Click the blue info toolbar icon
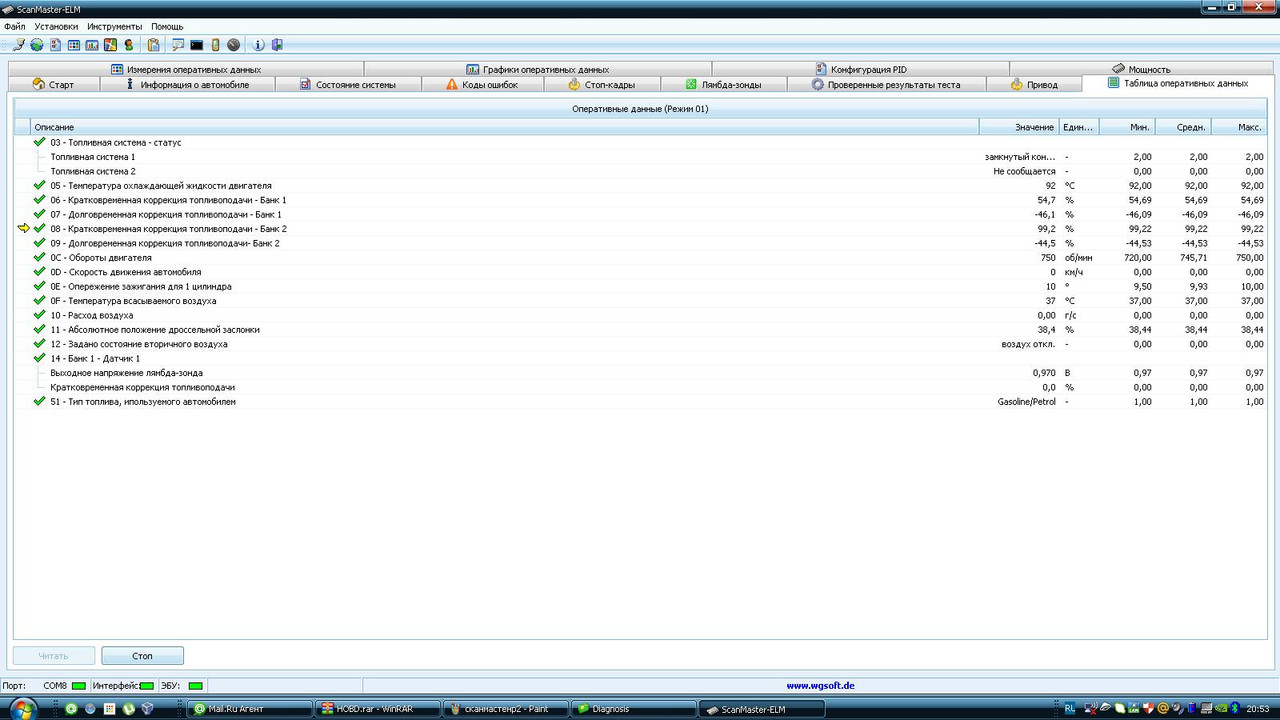The image size is (1280, 720). (259, 45)
